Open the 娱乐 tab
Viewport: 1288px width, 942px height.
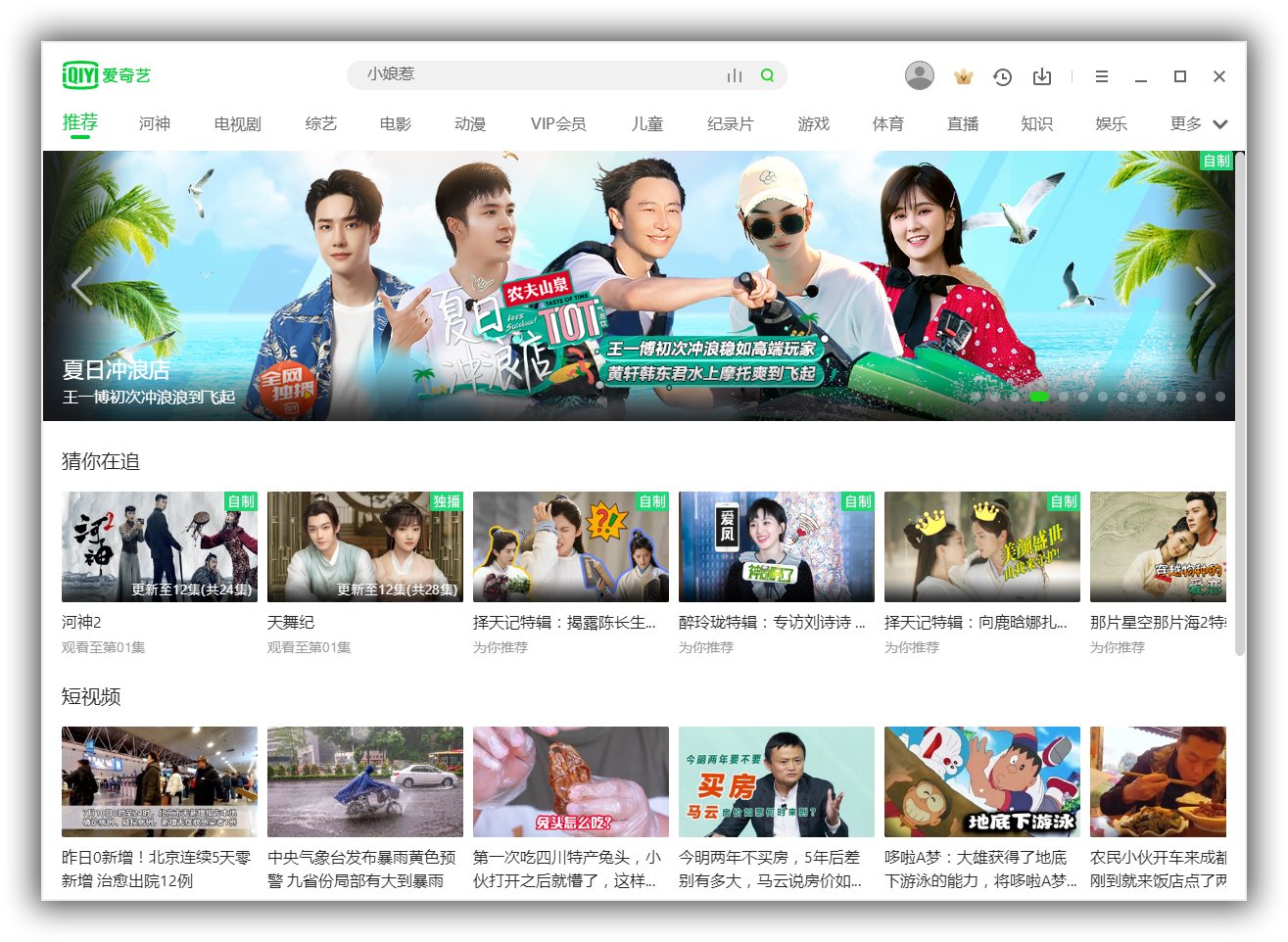click(x=1112, y=124)
